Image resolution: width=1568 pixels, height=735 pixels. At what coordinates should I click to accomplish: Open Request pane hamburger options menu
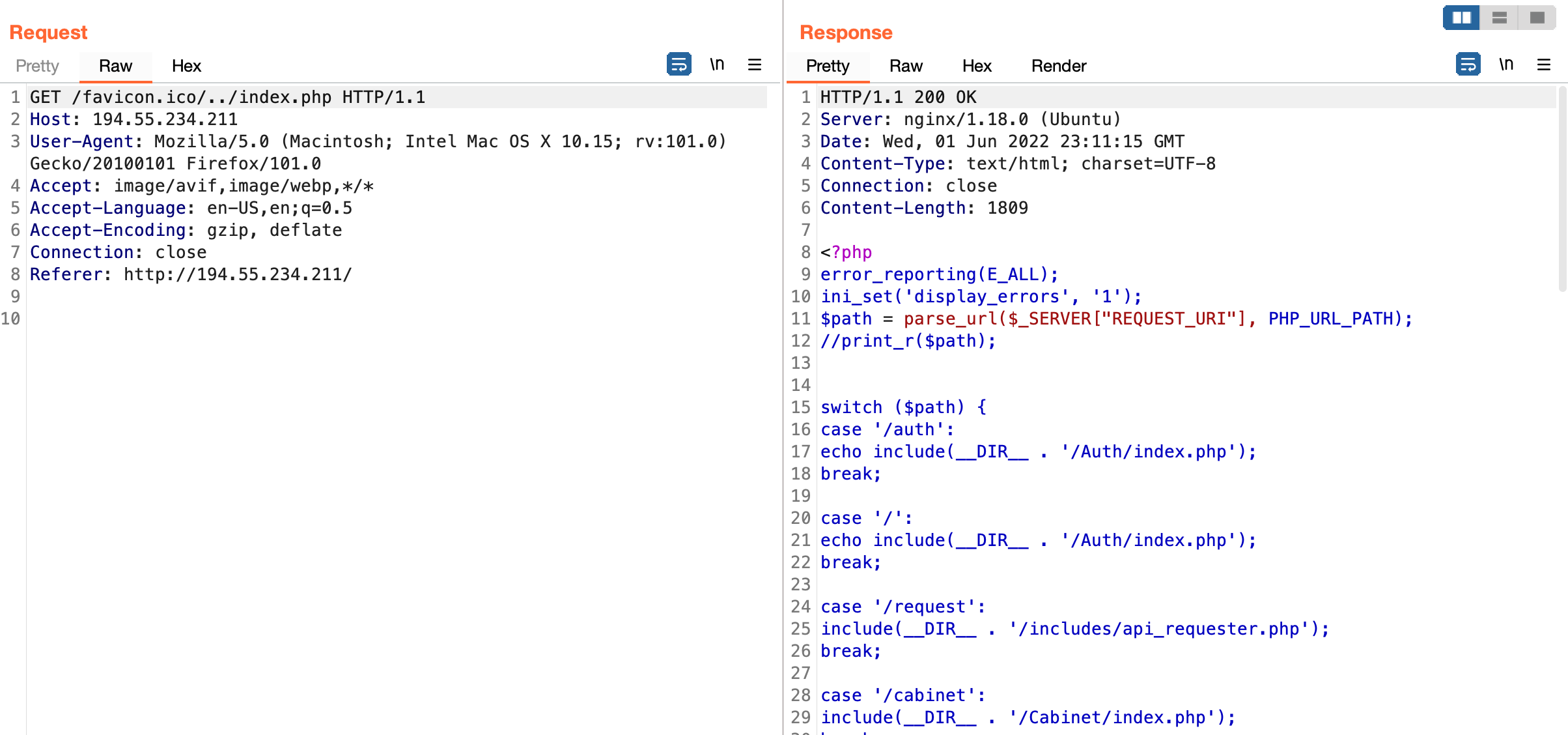[x=755, y=65]
